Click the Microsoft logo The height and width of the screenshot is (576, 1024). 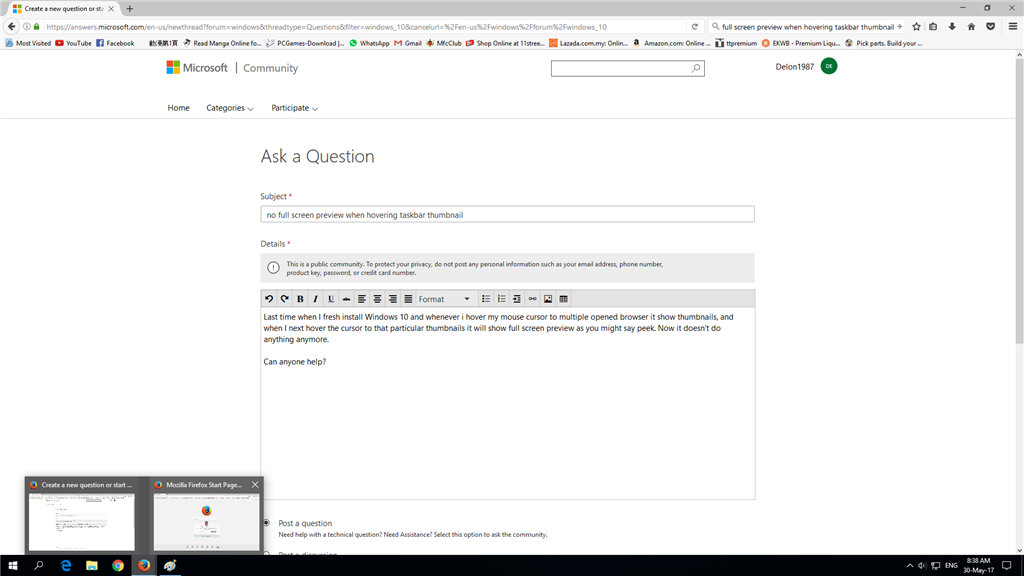click(x=197, y=68)
